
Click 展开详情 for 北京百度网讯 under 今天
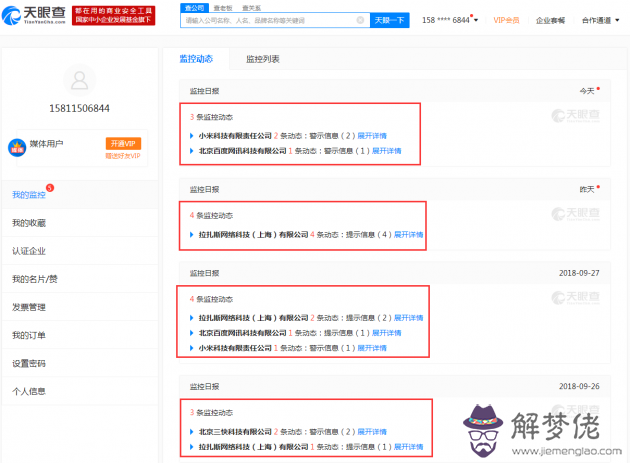point(387,151)
